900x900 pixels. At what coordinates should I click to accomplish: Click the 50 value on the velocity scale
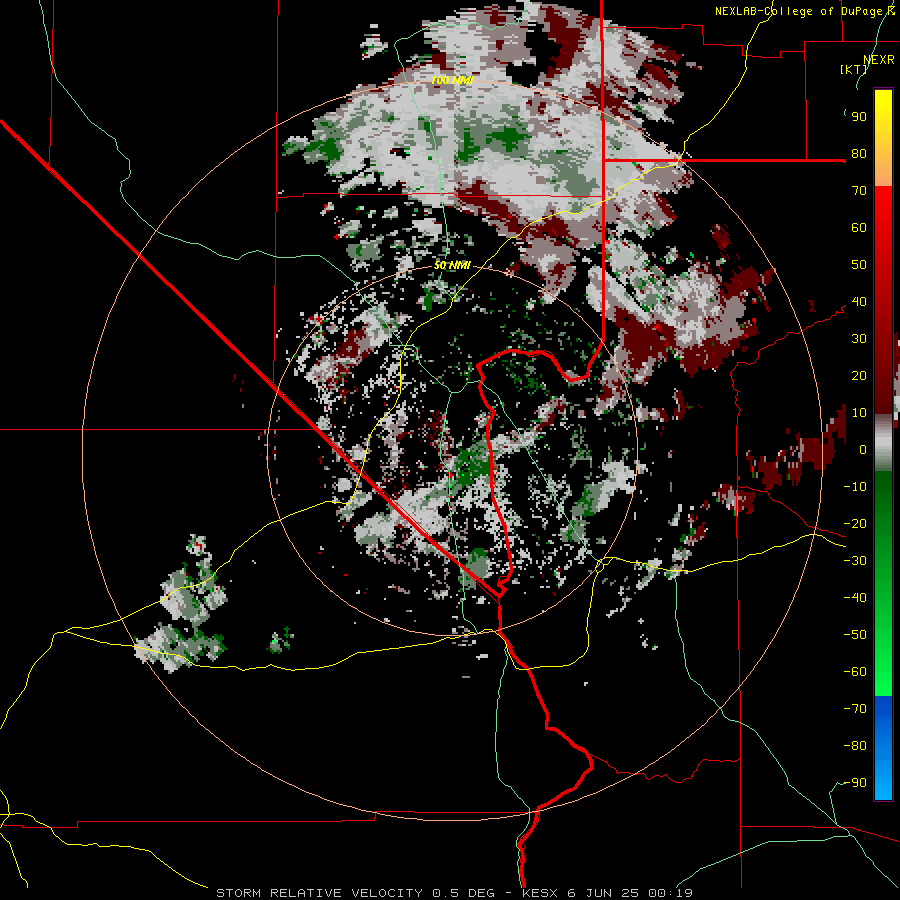[x=859, y=265]
